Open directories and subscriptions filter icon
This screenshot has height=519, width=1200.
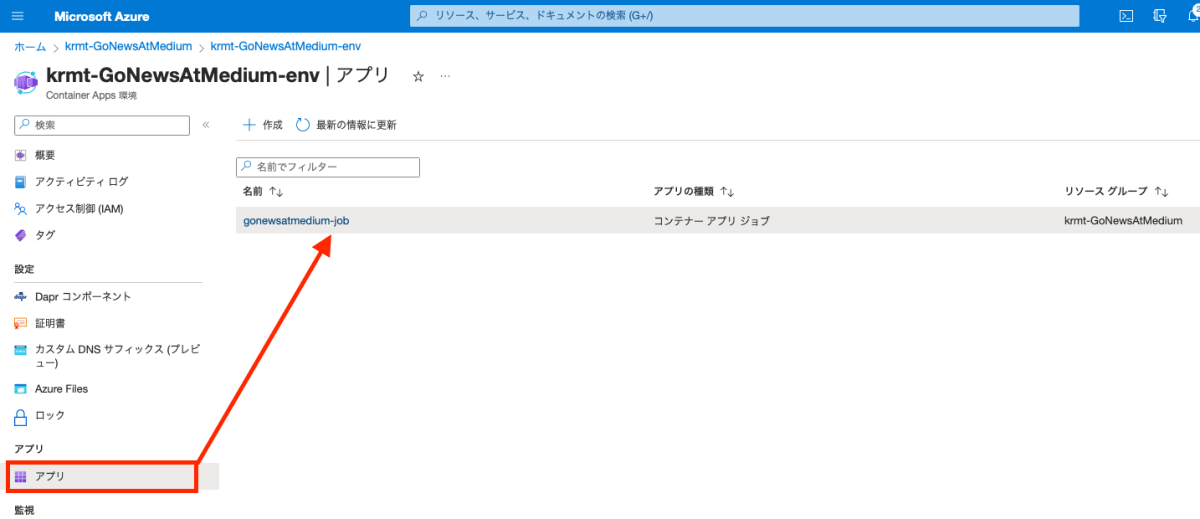[1160, 16]
